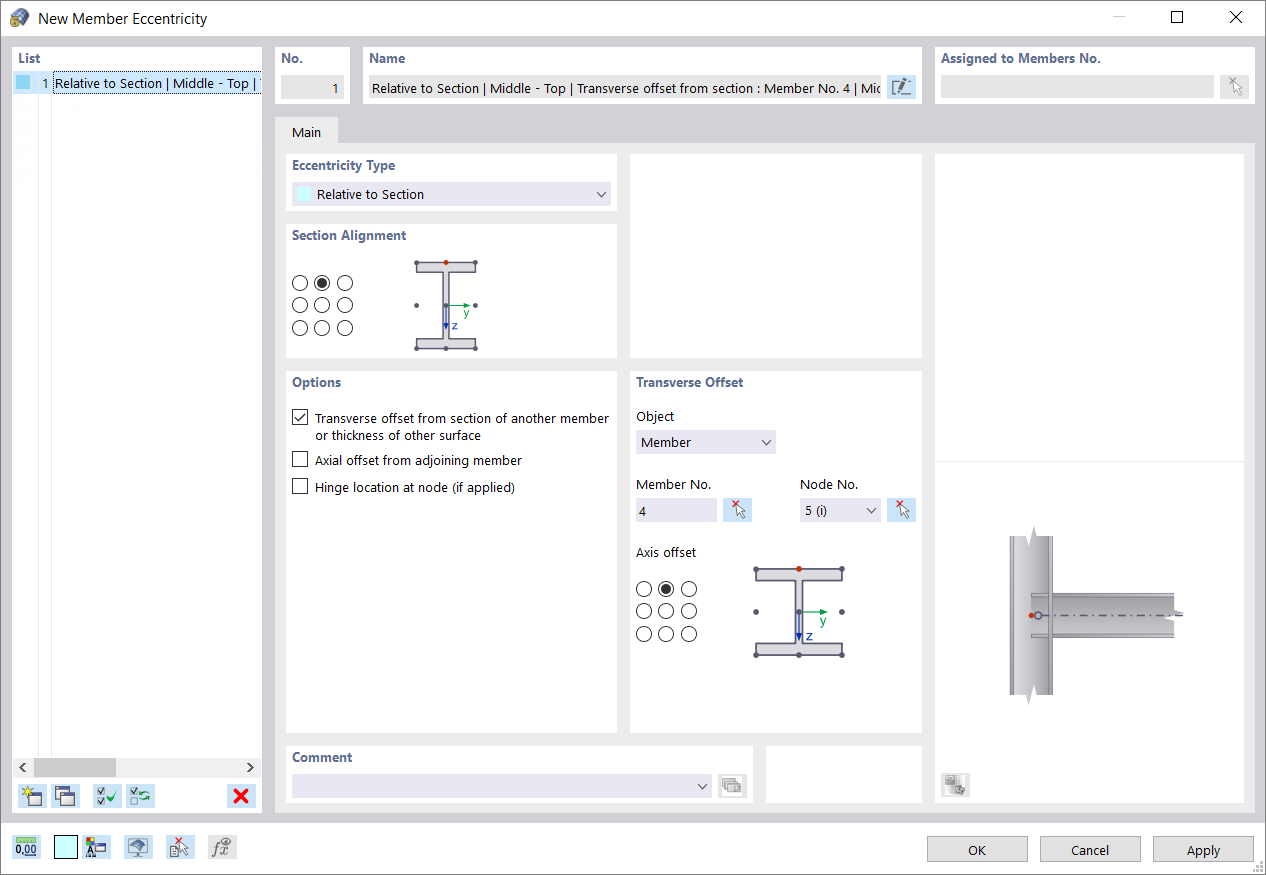Open the formula editor with fx icon

click(x=221, y=847)
